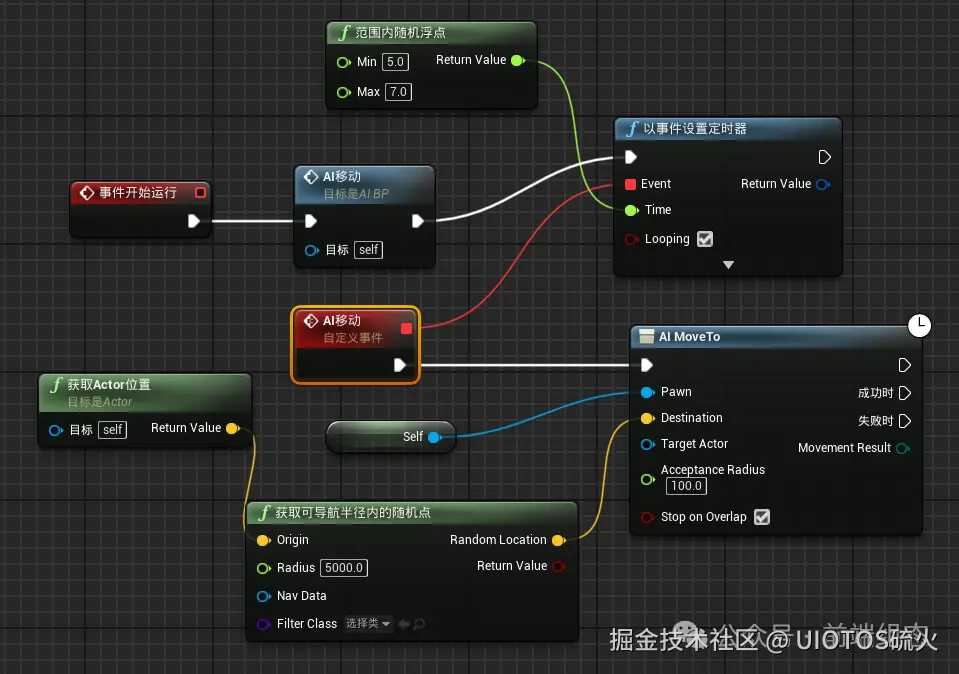This screenshot has height=674, width=959.
Task: Toggle the Stop on Overlap checkbox
Action: 762,517
